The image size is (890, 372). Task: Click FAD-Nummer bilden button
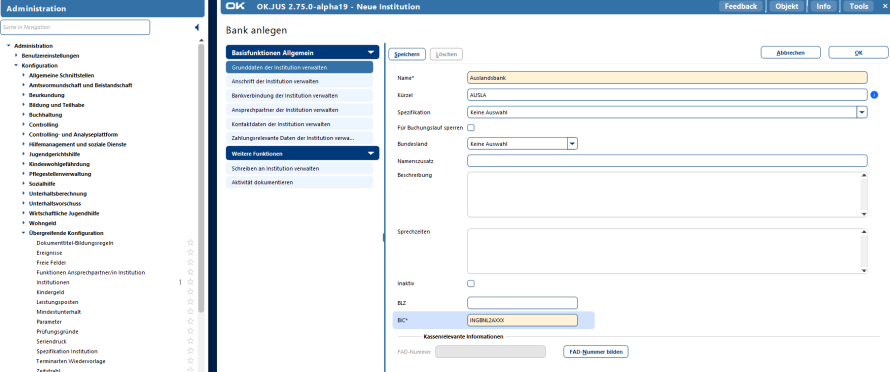tap(595, 352)
